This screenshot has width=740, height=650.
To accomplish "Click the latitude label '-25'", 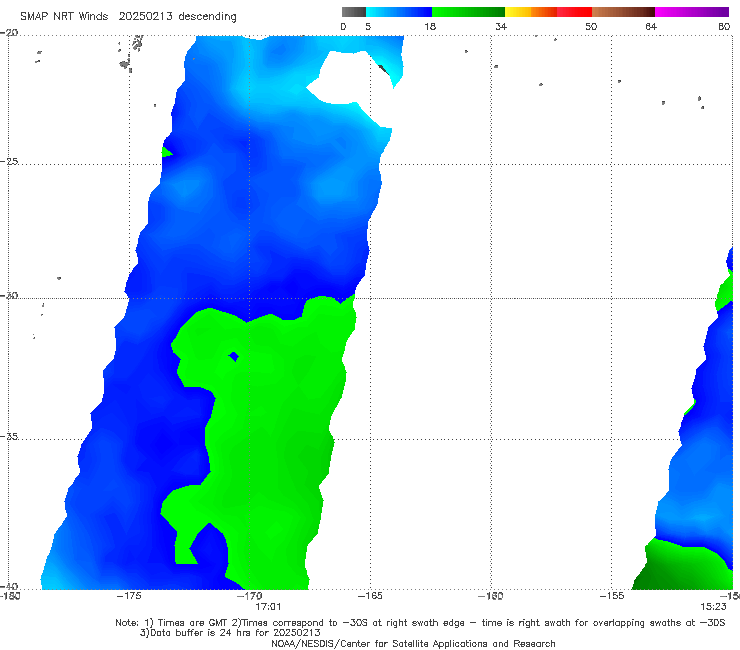I will click(x=9, y=161).
